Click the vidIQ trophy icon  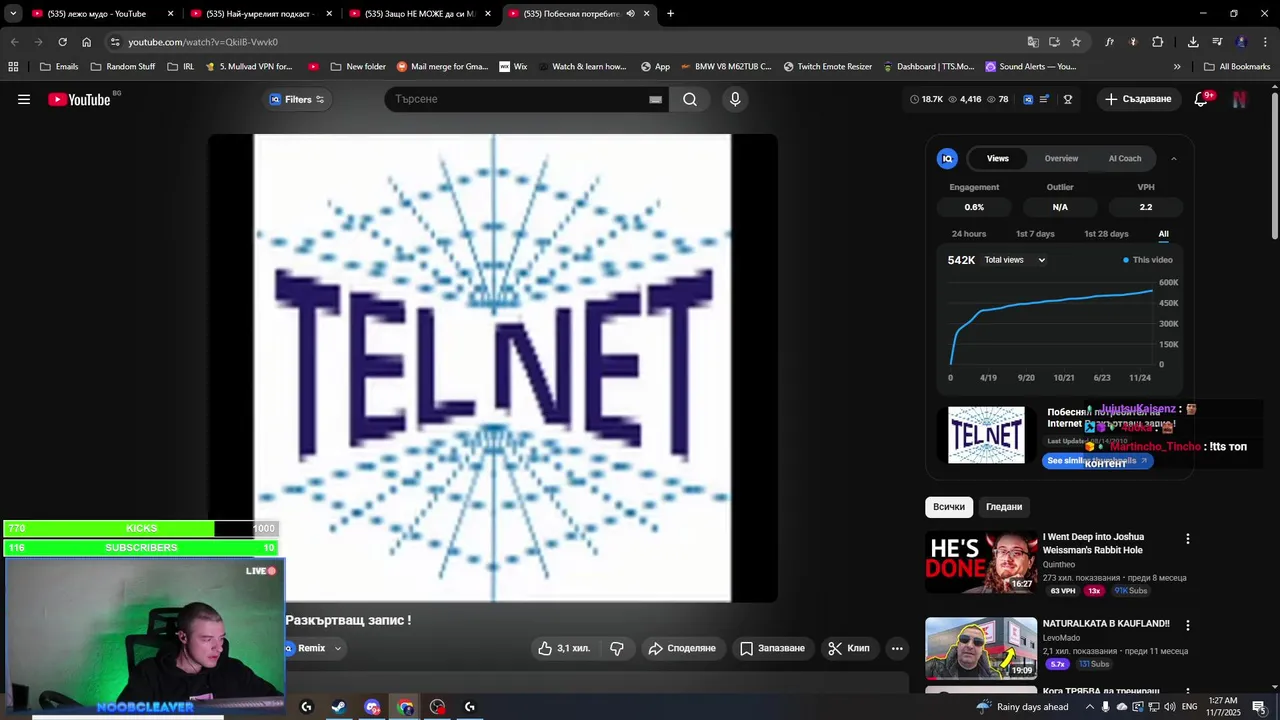pyautogui.click(x=1068, y=99)
